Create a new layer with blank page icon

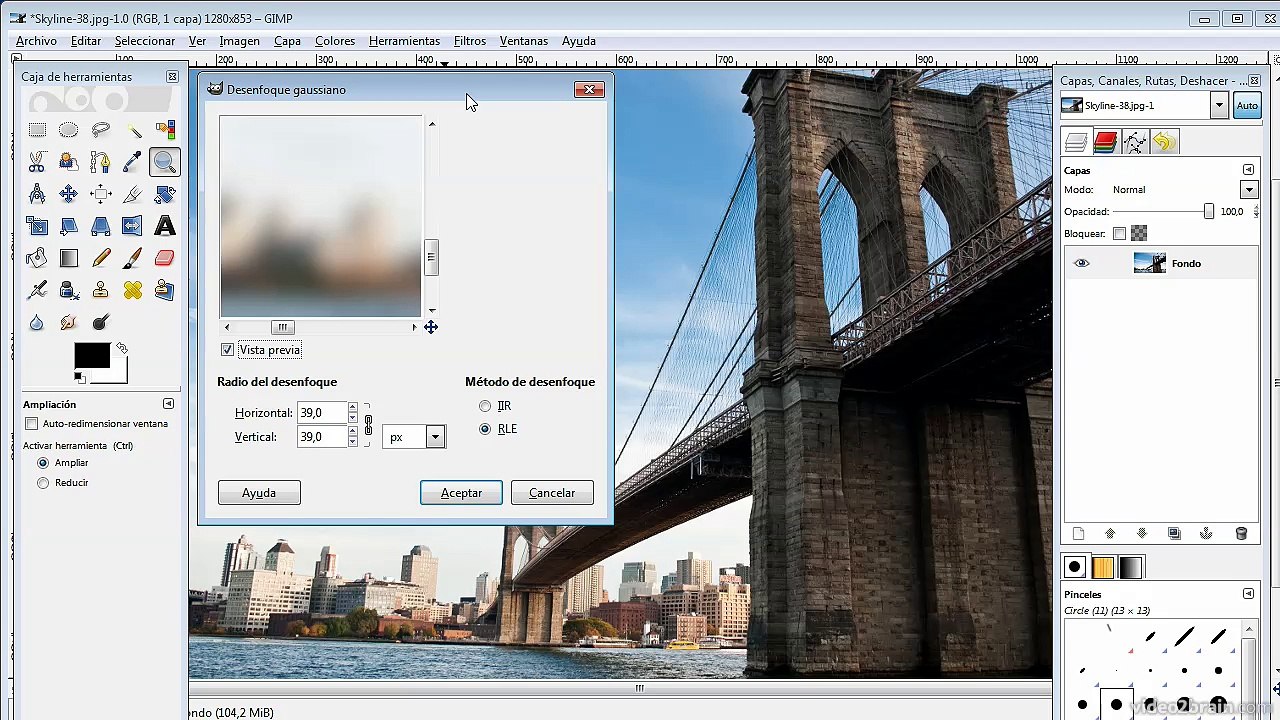(1078, 534)
